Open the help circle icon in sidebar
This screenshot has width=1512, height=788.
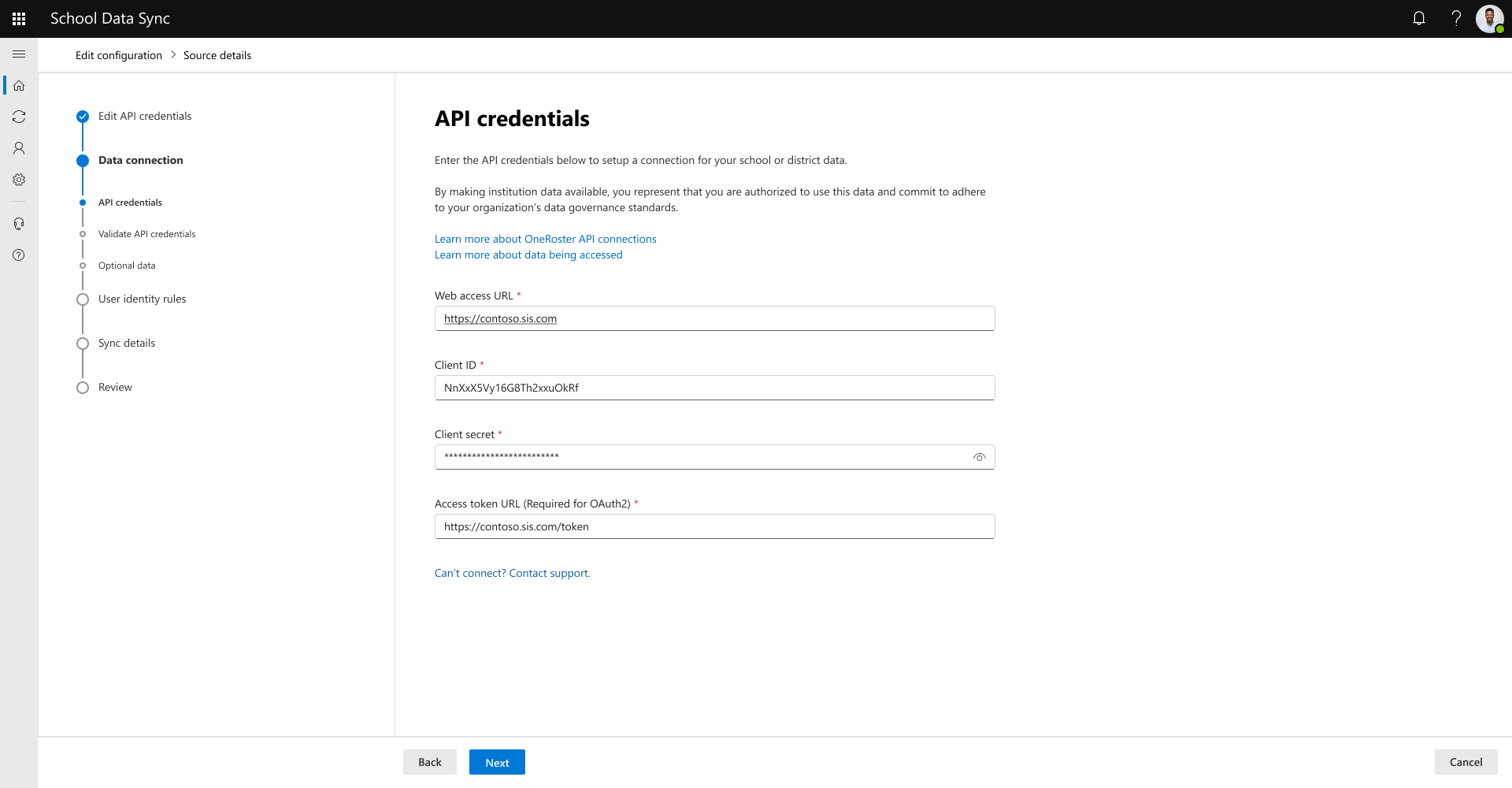tap(19, 255)
